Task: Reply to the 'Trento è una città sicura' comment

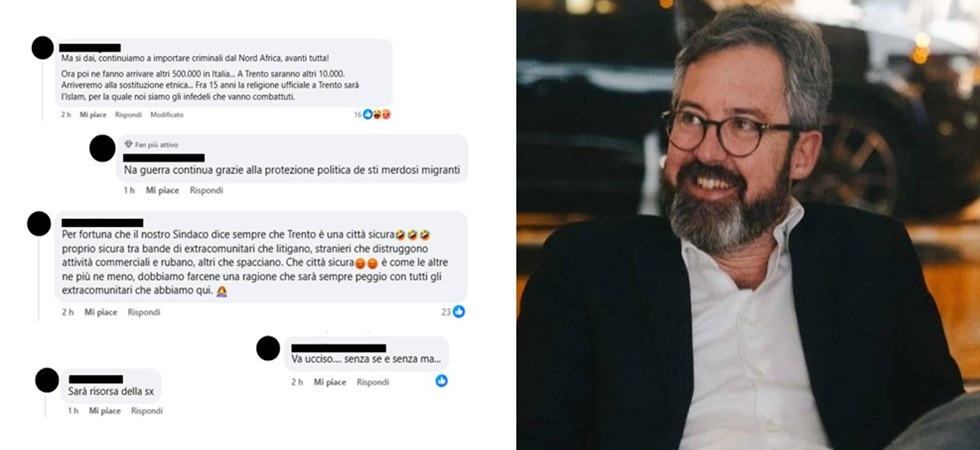Action: (x=144, y=312)
